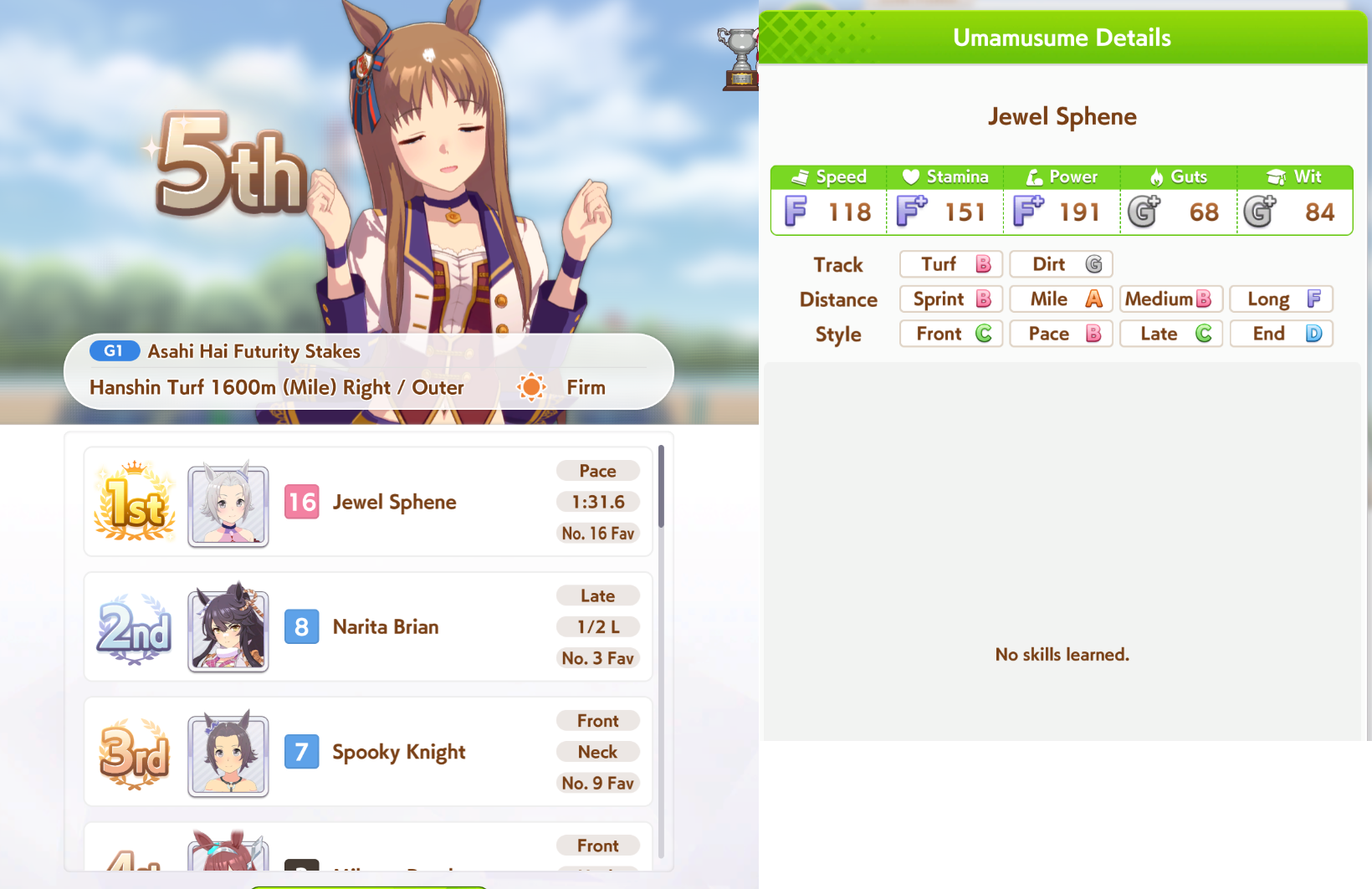Click the Turf B aptitude box
This screenshot has width=1372, height=889.
pos(951,264)
